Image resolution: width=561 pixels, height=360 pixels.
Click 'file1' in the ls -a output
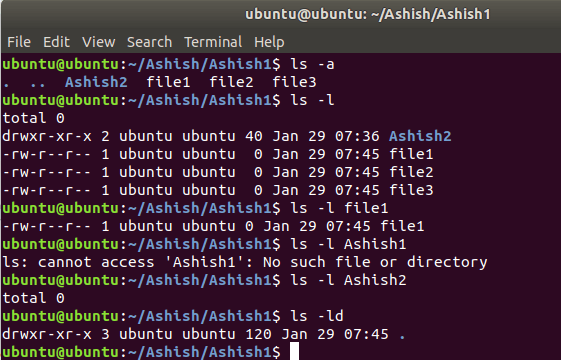pyautogui.click(x=168, y=82)
